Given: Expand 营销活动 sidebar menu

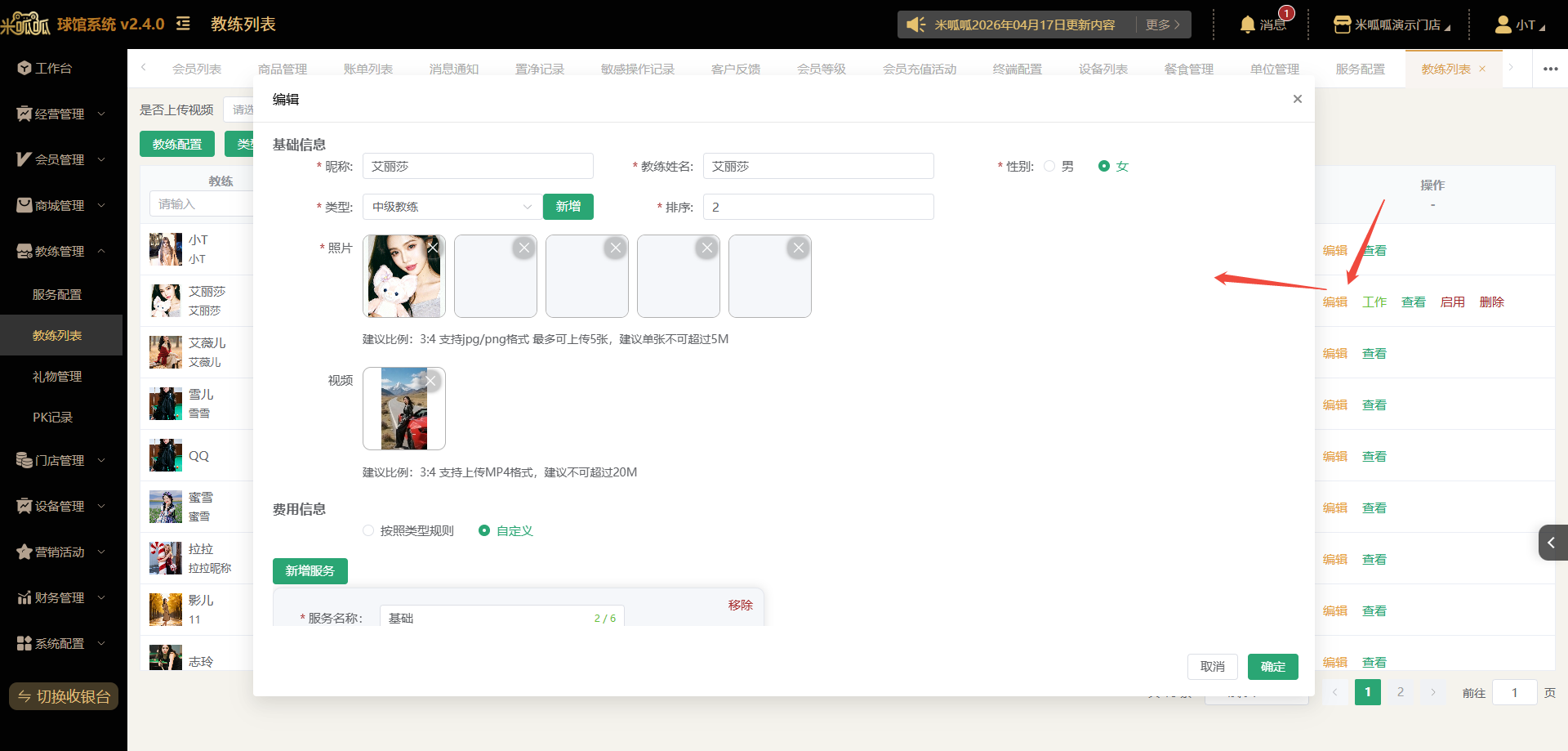Looking at the screenshot, I should pyautogui.click(x=61, y=552).
